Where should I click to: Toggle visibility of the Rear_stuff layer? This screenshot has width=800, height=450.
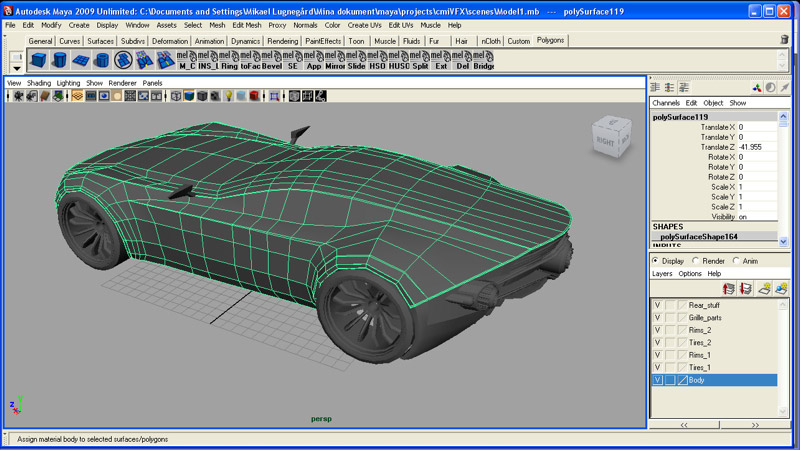(x=658, y=305)
